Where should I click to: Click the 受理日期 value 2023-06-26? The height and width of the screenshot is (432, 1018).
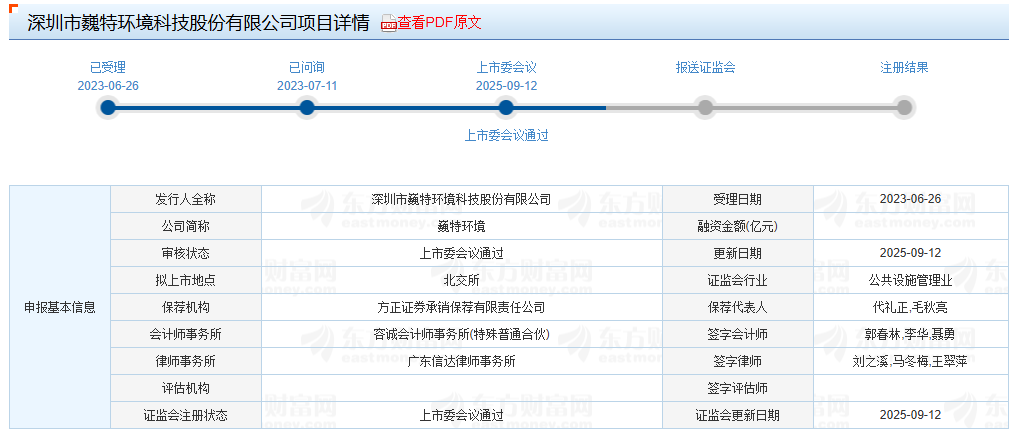(x=910, y=199)
